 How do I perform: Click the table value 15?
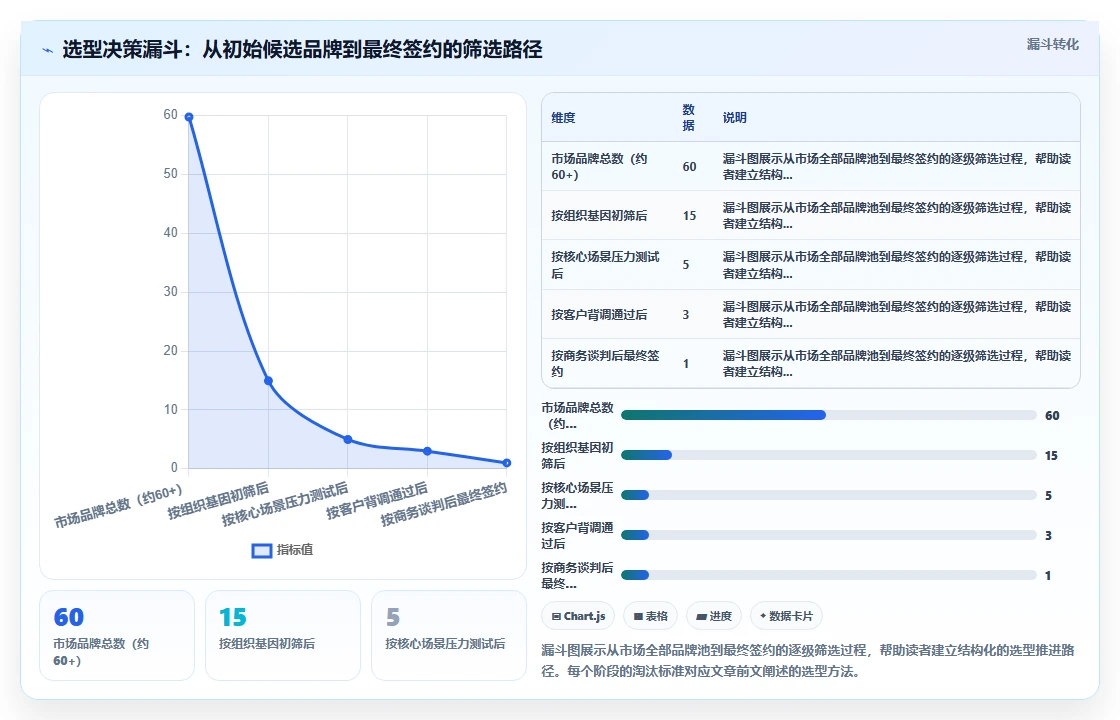point(689,216)
